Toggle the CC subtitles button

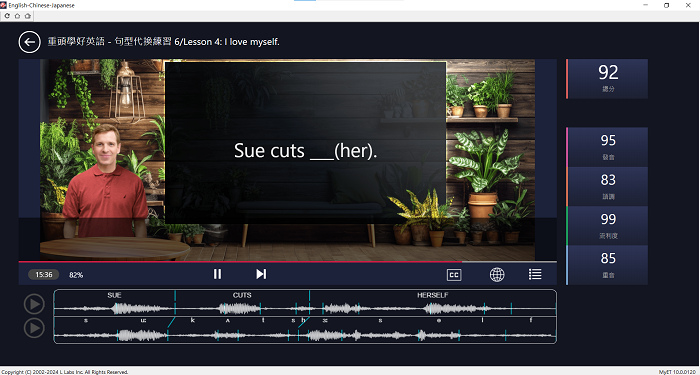454,275
